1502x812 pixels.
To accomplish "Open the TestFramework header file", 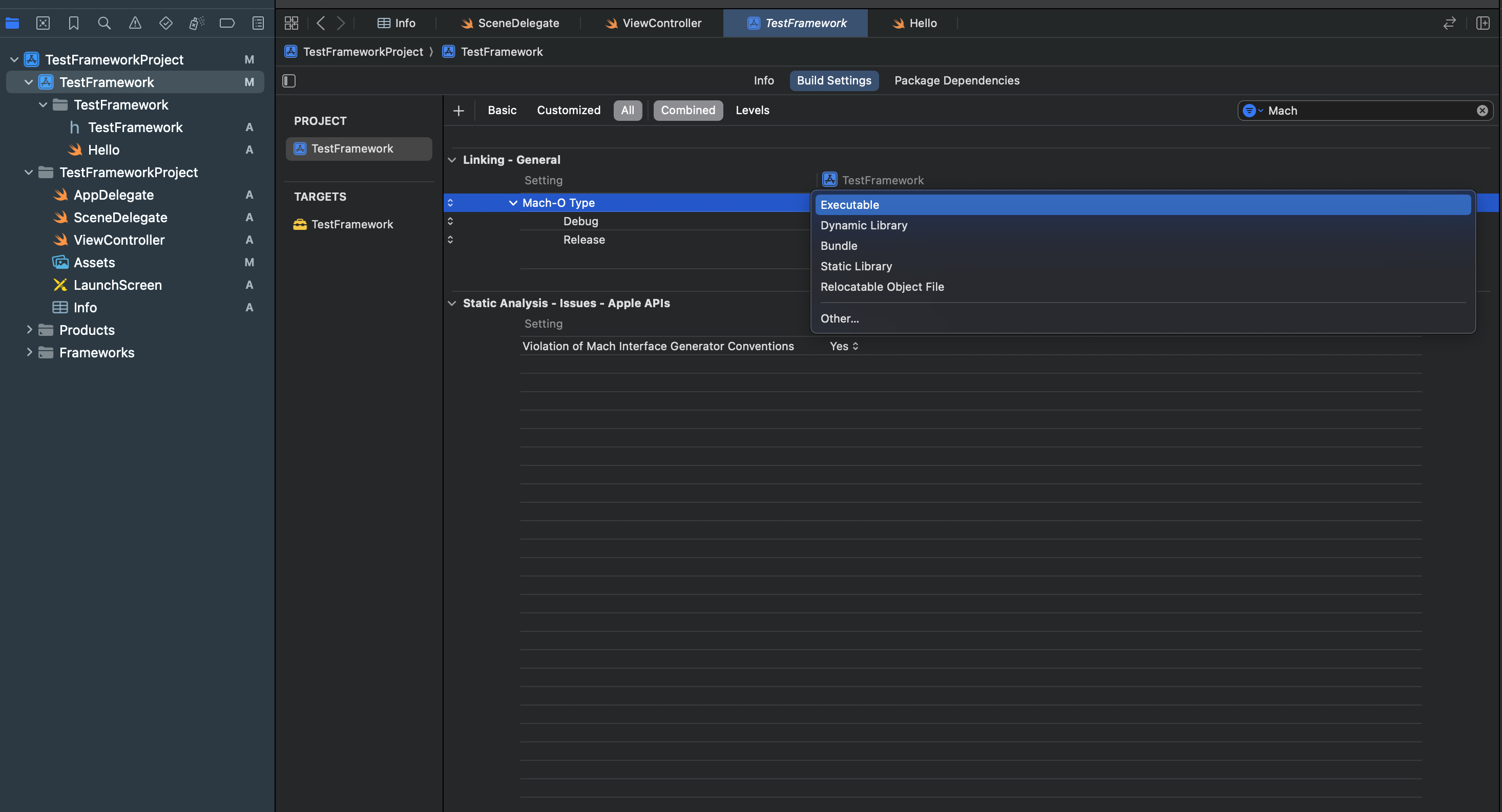I will point(135,127).
